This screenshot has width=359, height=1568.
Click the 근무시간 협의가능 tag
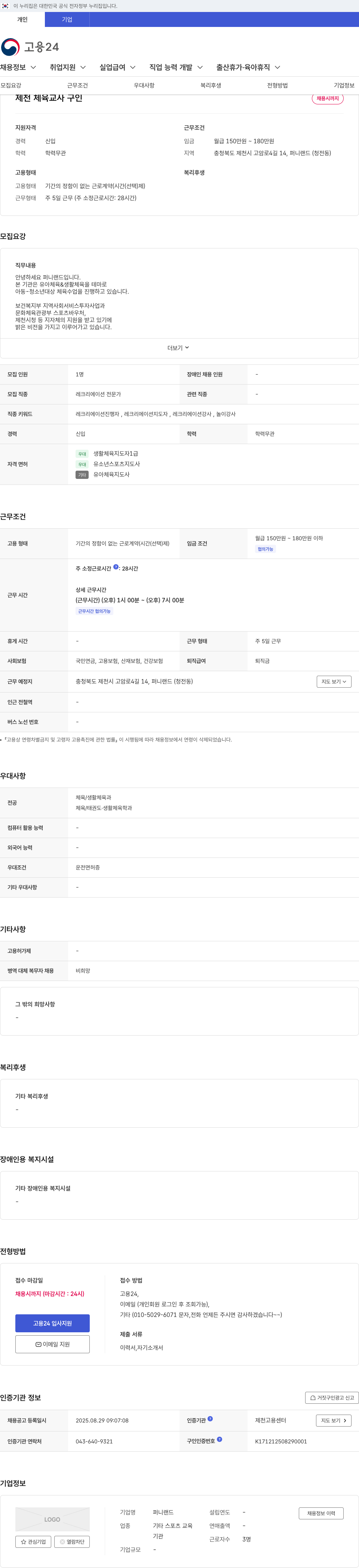[x=94, y=611]
